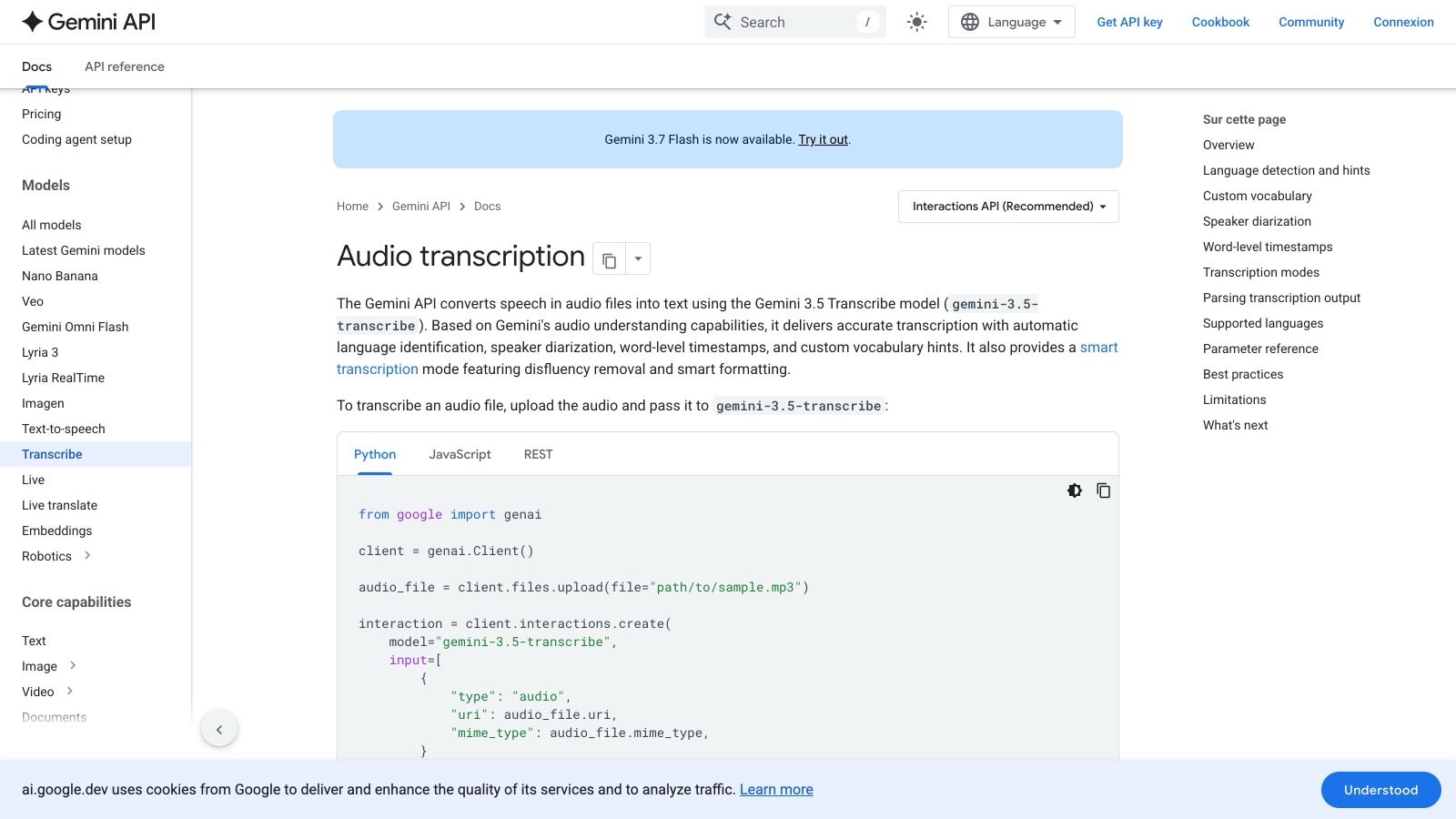Click the Docs breadcrumb

pos(487,207)
